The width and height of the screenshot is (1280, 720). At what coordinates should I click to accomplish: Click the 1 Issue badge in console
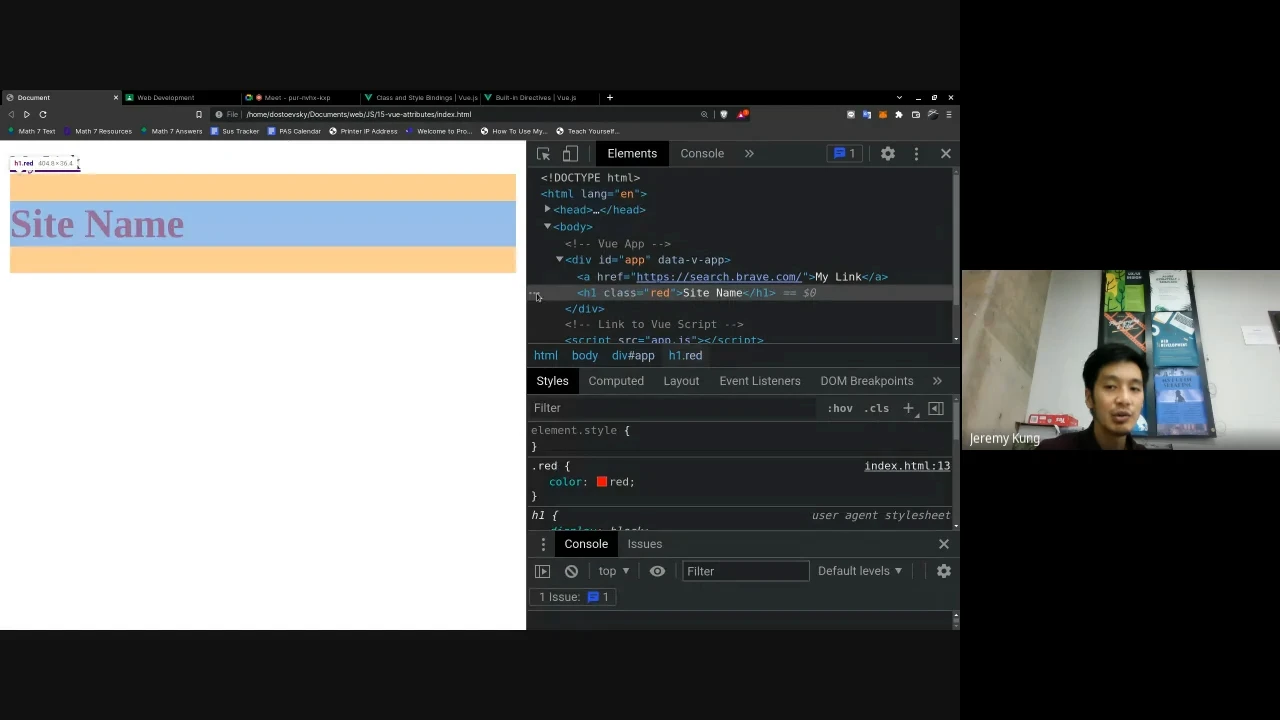(x=574, y=597)
